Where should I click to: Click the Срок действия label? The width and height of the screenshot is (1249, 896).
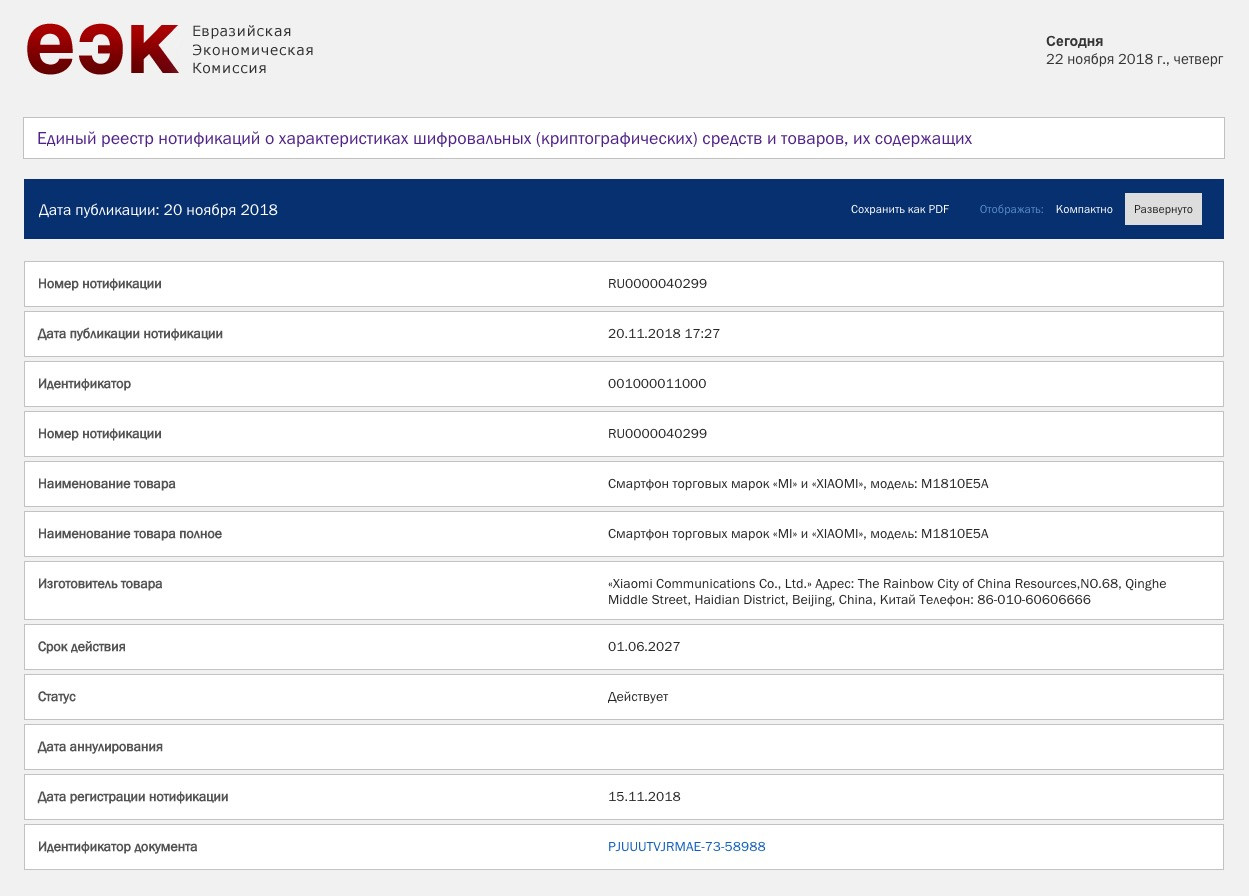click(x=82, y=647)
